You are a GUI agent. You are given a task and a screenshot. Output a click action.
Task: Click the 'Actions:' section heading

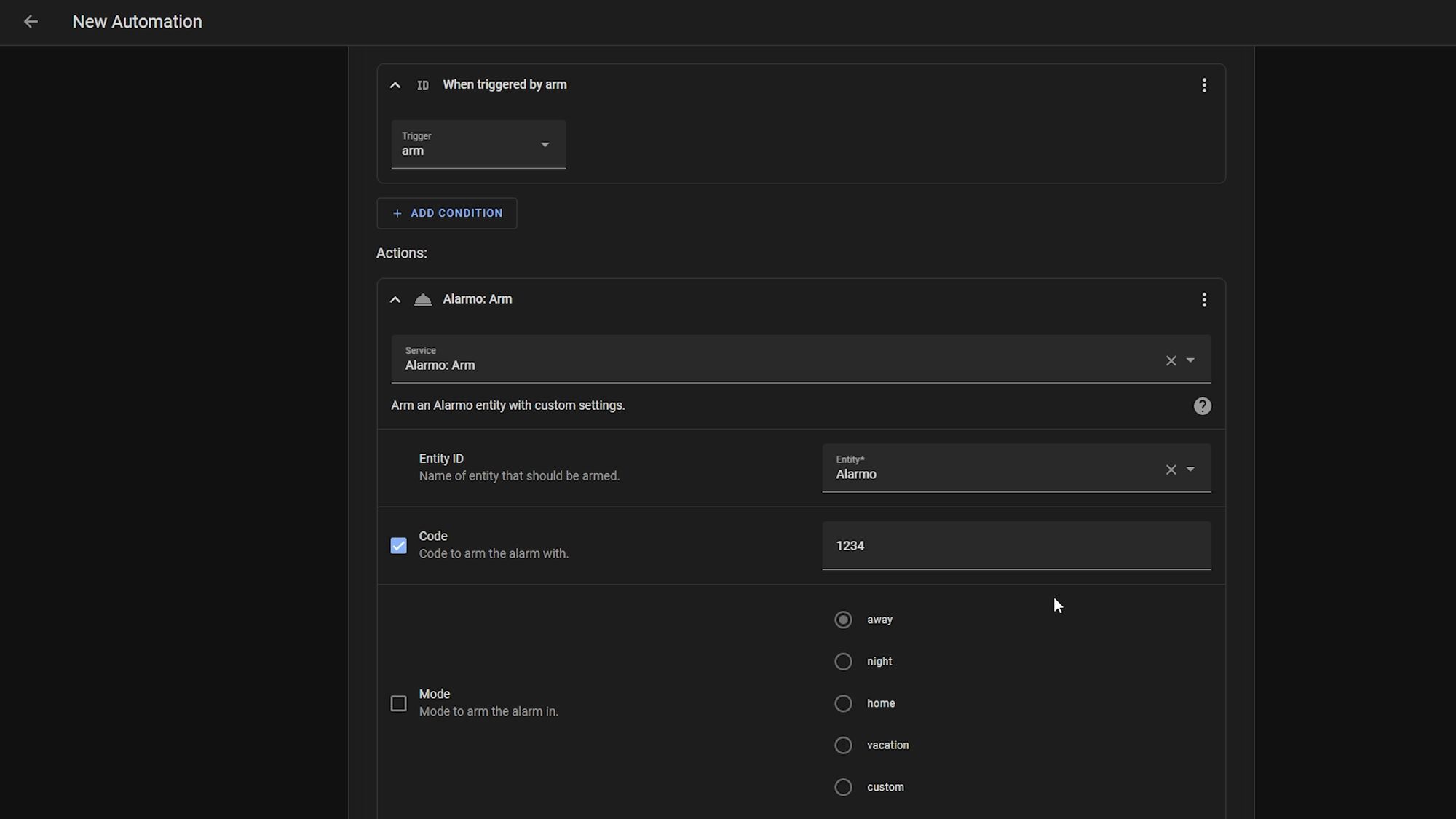[x=402, y=253]
